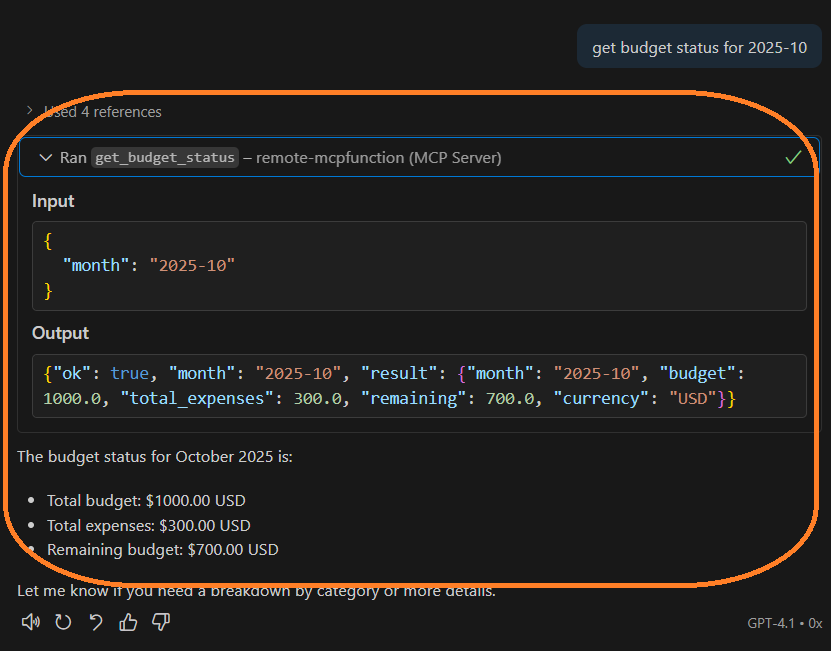
Task: Collapse the Ran get_budget_status tool details
Action: click(45, 157)
